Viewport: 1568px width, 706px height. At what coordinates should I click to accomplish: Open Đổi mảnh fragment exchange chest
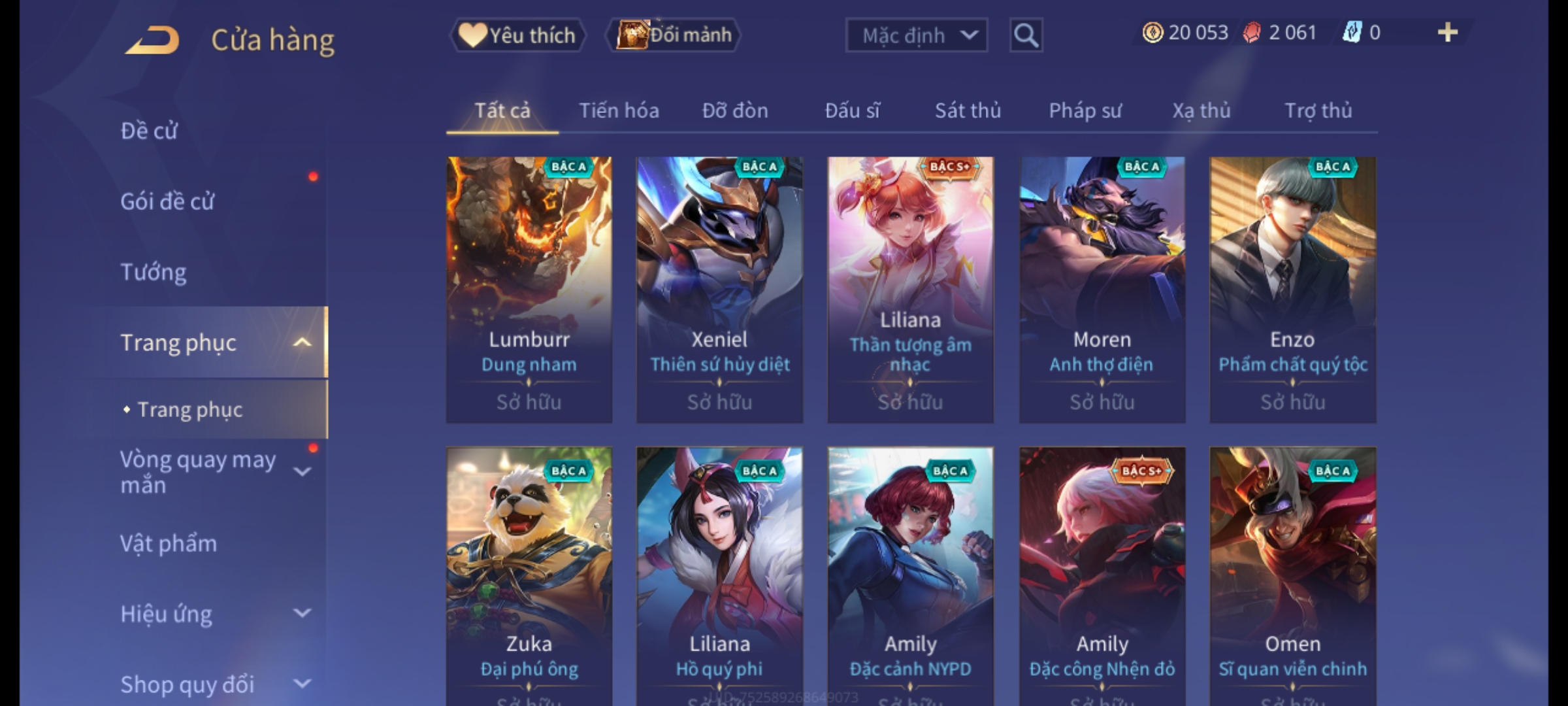(674, 35)
